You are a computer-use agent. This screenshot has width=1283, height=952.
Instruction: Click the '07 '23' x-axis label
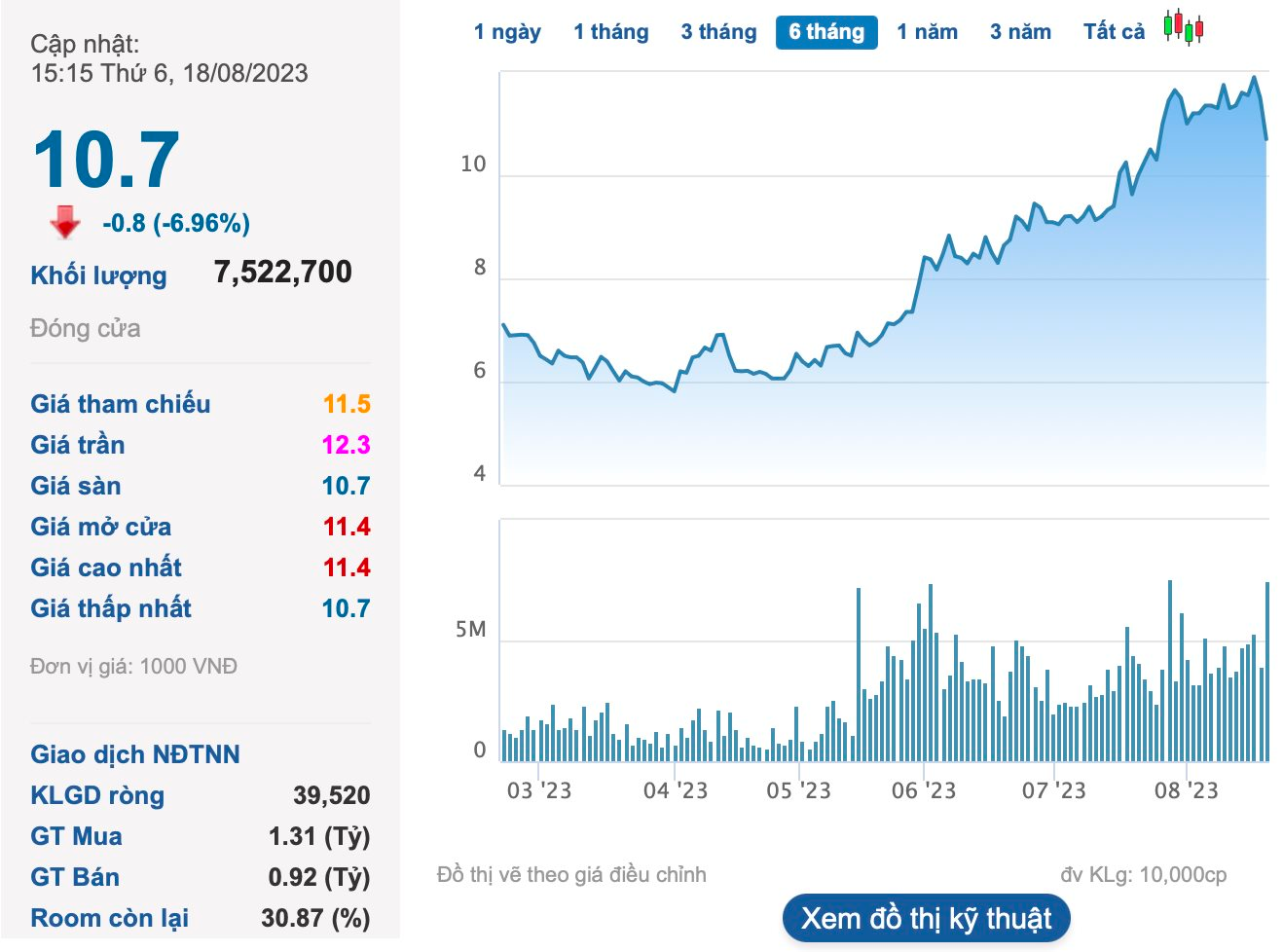tap(1053, 790)
